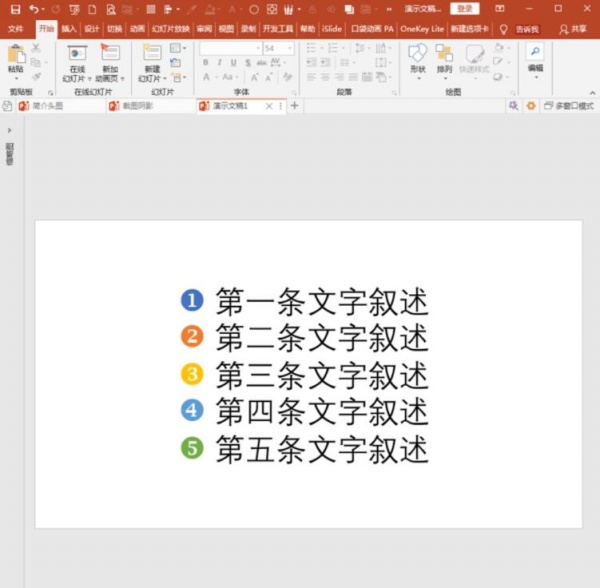Switch to the 设计 design tab

coord(91,29)
